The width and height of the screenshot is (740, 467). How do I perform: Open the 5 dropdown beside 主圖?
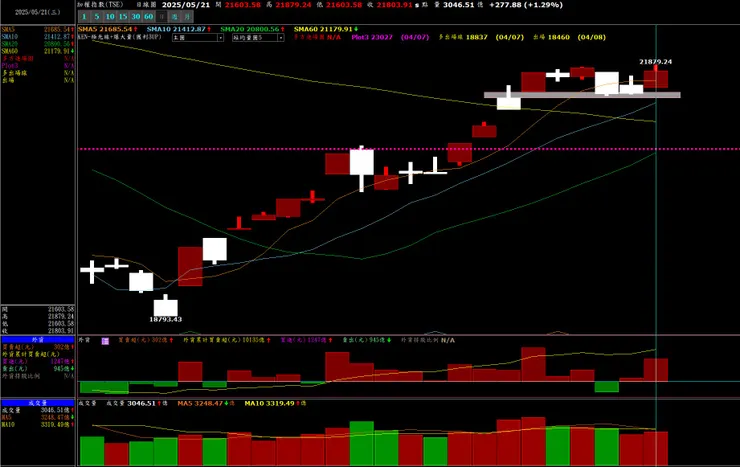(x=258, y=37)
